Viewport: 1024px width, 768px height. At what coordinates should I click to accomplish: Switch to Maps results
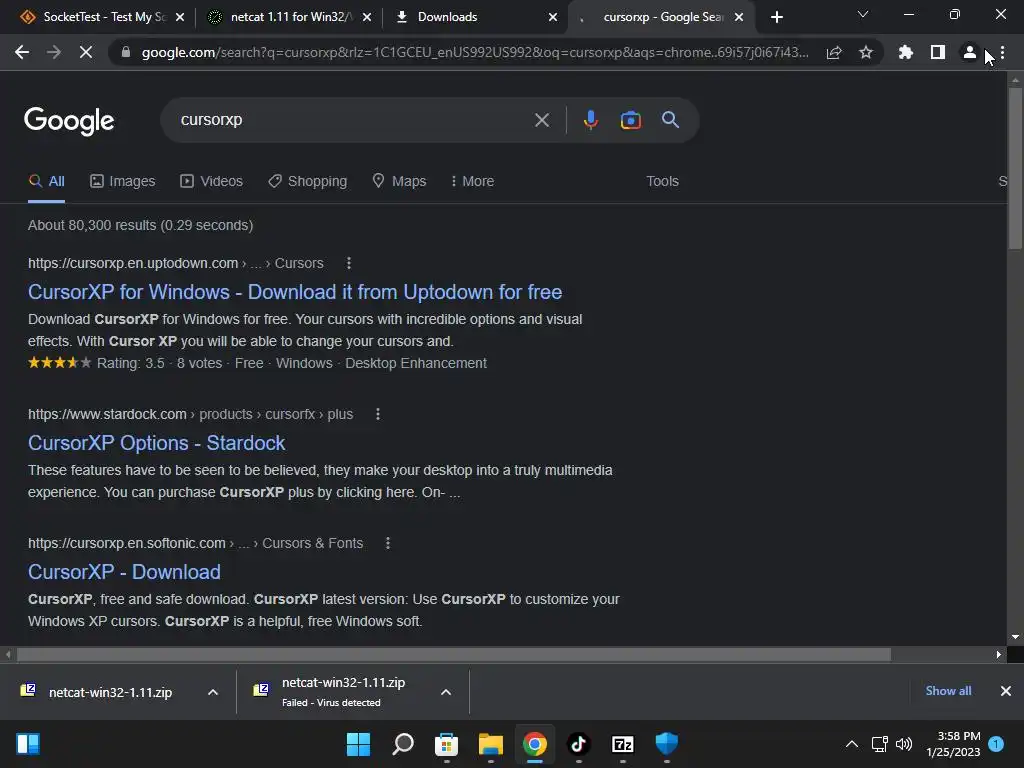[399, 182]
